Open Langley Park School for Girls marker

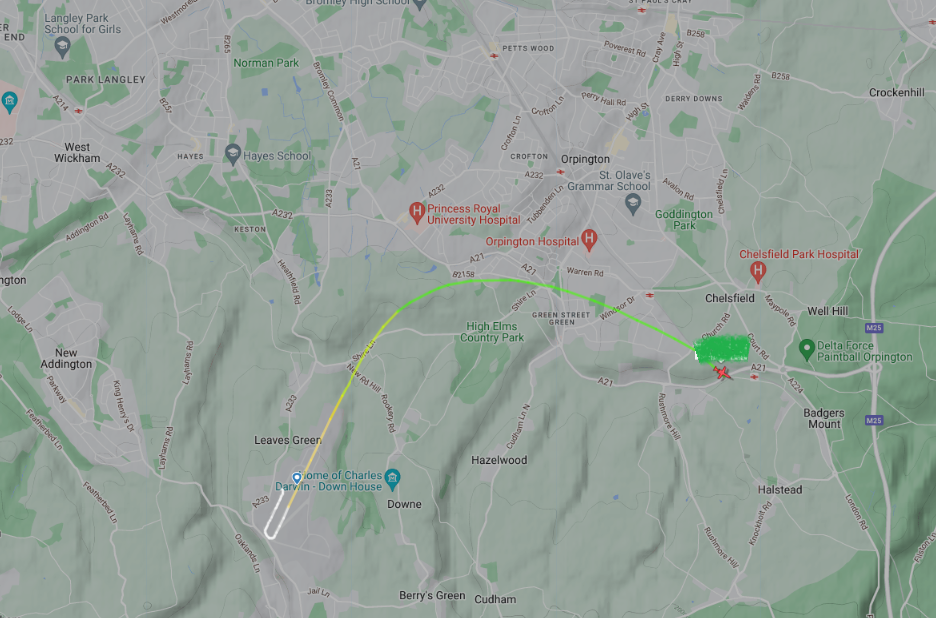click(62, 47)
